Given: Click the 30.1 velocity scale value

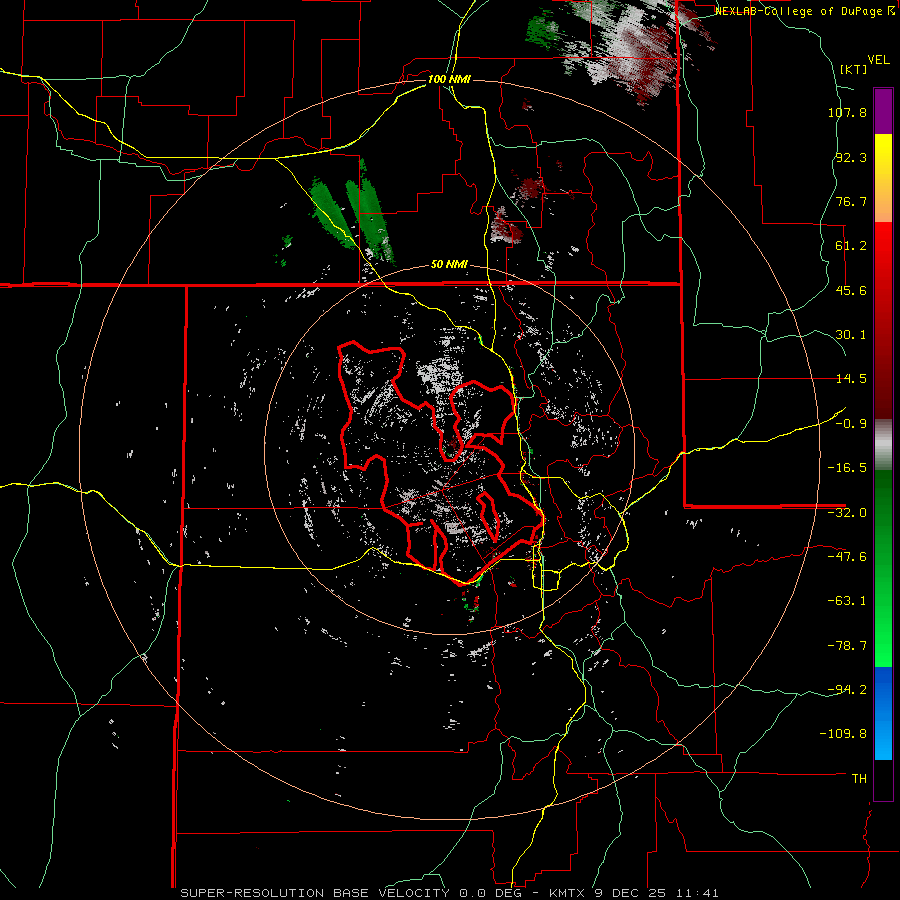Looking at the screenshot, I should point(851,335).
